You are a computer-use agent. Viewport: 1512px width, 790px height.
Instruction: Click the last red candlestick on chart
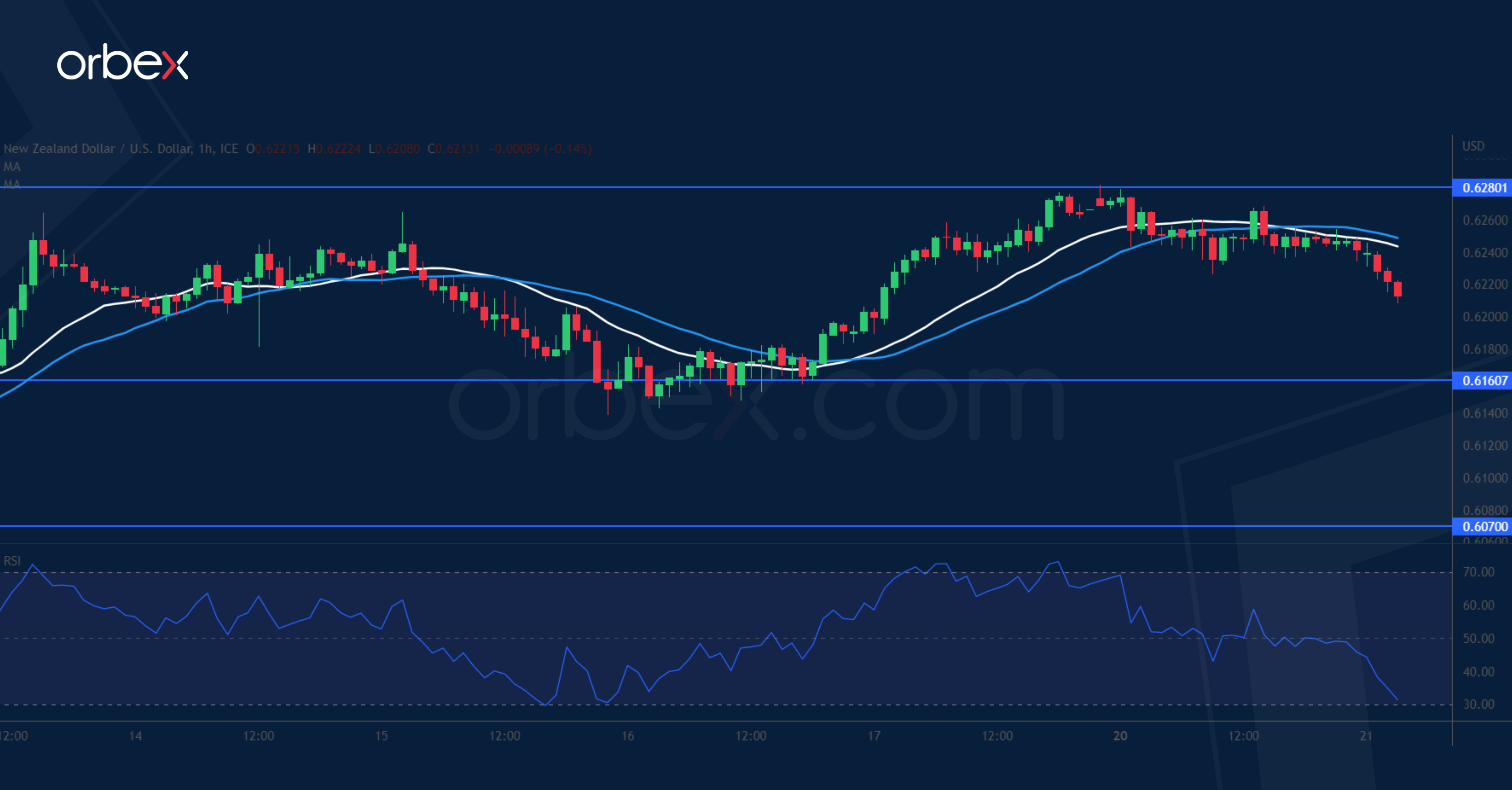pos(1398,290)
